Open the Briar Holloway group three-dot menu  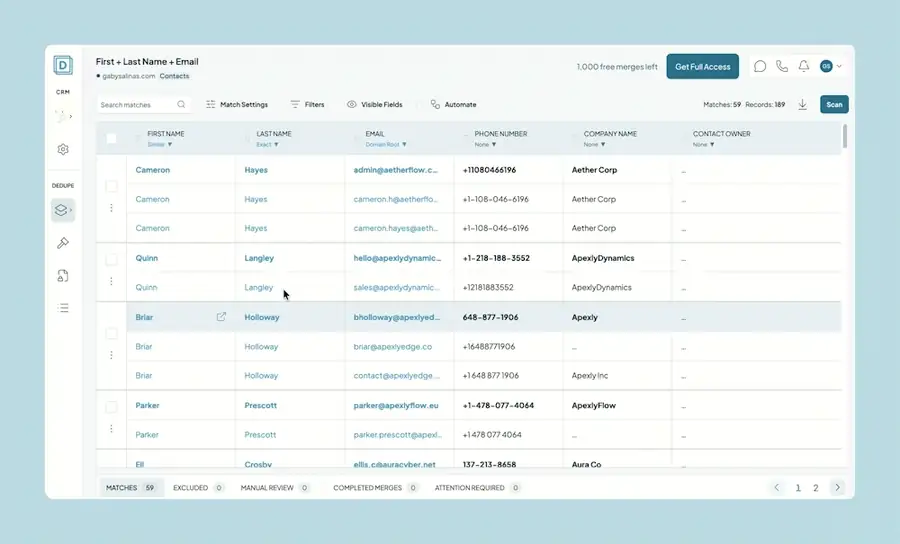coord(111,355)
